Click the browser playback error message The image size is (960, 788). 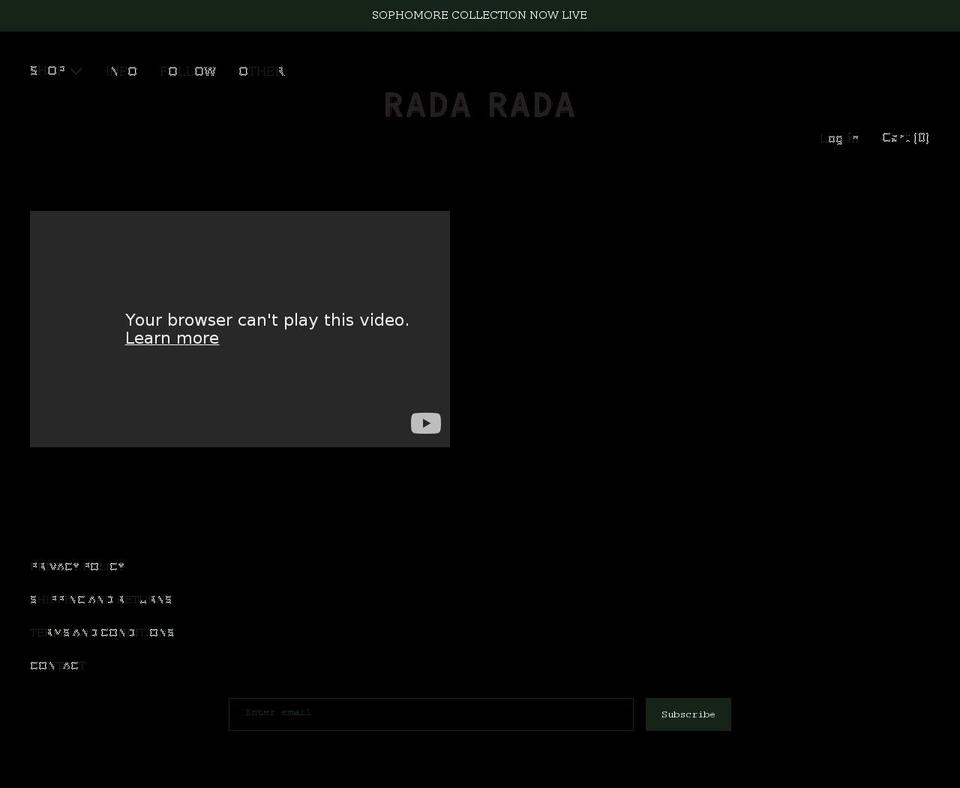267,320
